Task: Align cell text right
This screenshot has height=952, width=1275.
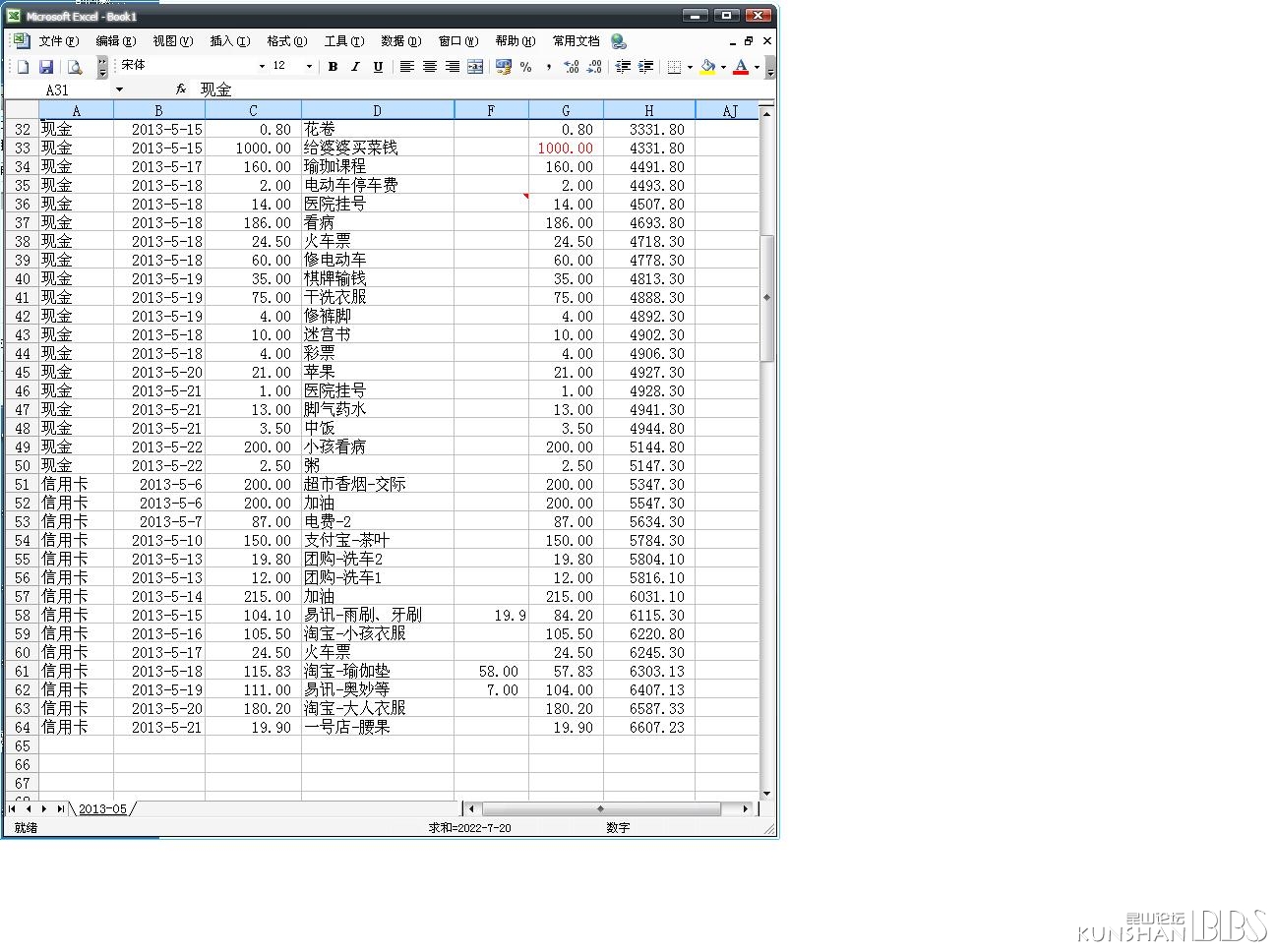Action: coord(453,67)
